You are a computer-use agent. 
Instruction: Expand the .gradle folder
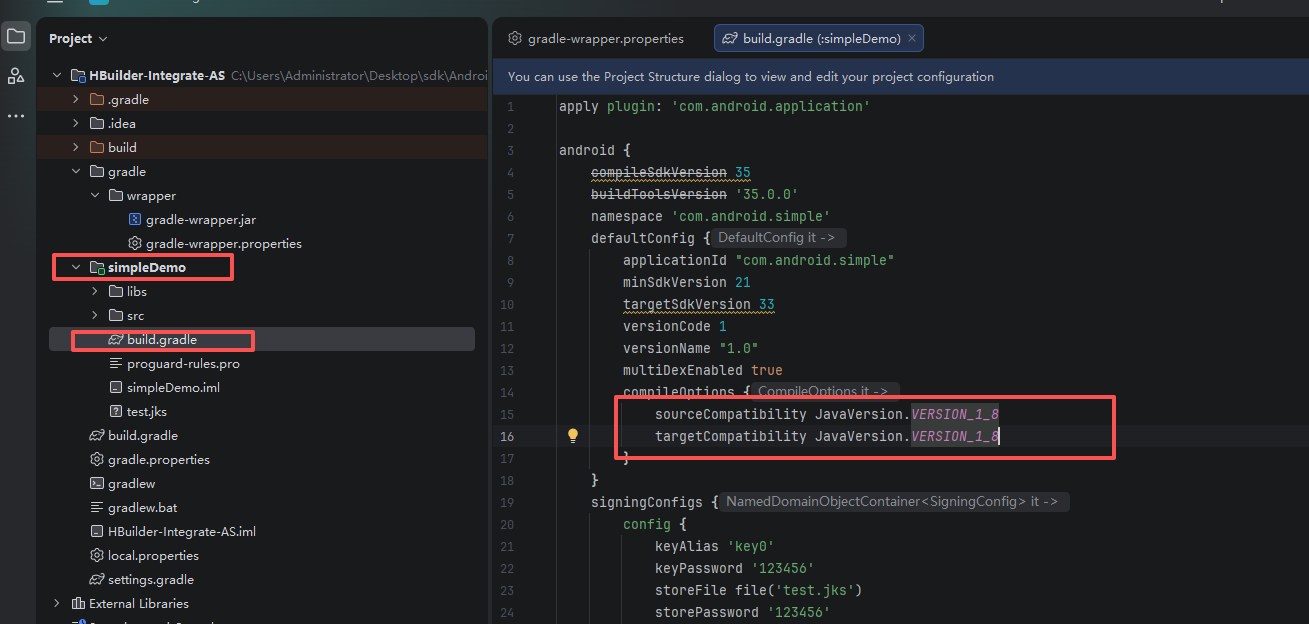(x=76, y=99)
